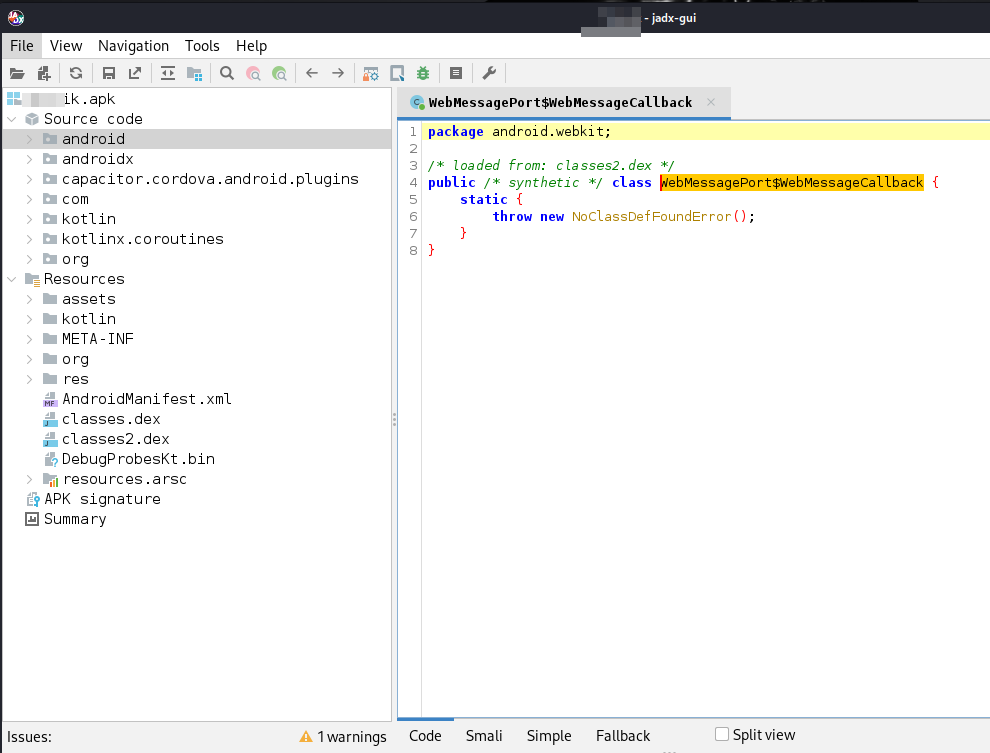
Task: Open the log viewer icon
Action: (x=456, y=73)
